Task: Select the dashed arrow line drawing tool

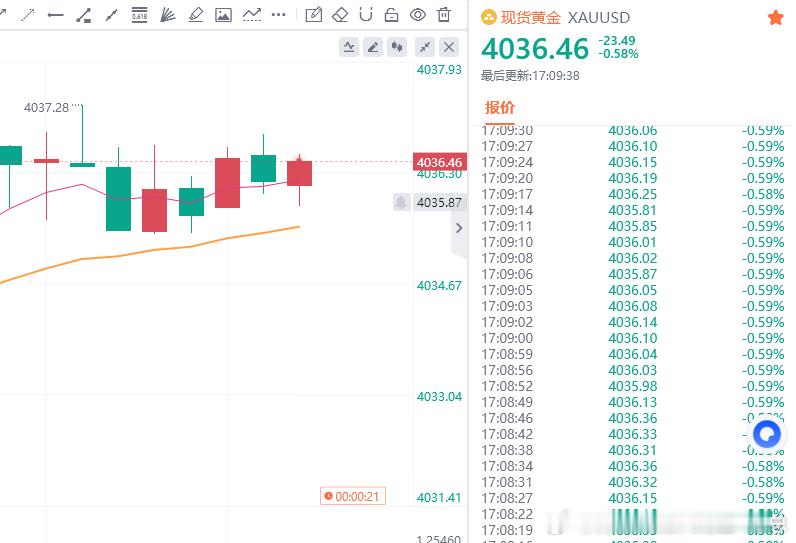Action: point(27,15)
